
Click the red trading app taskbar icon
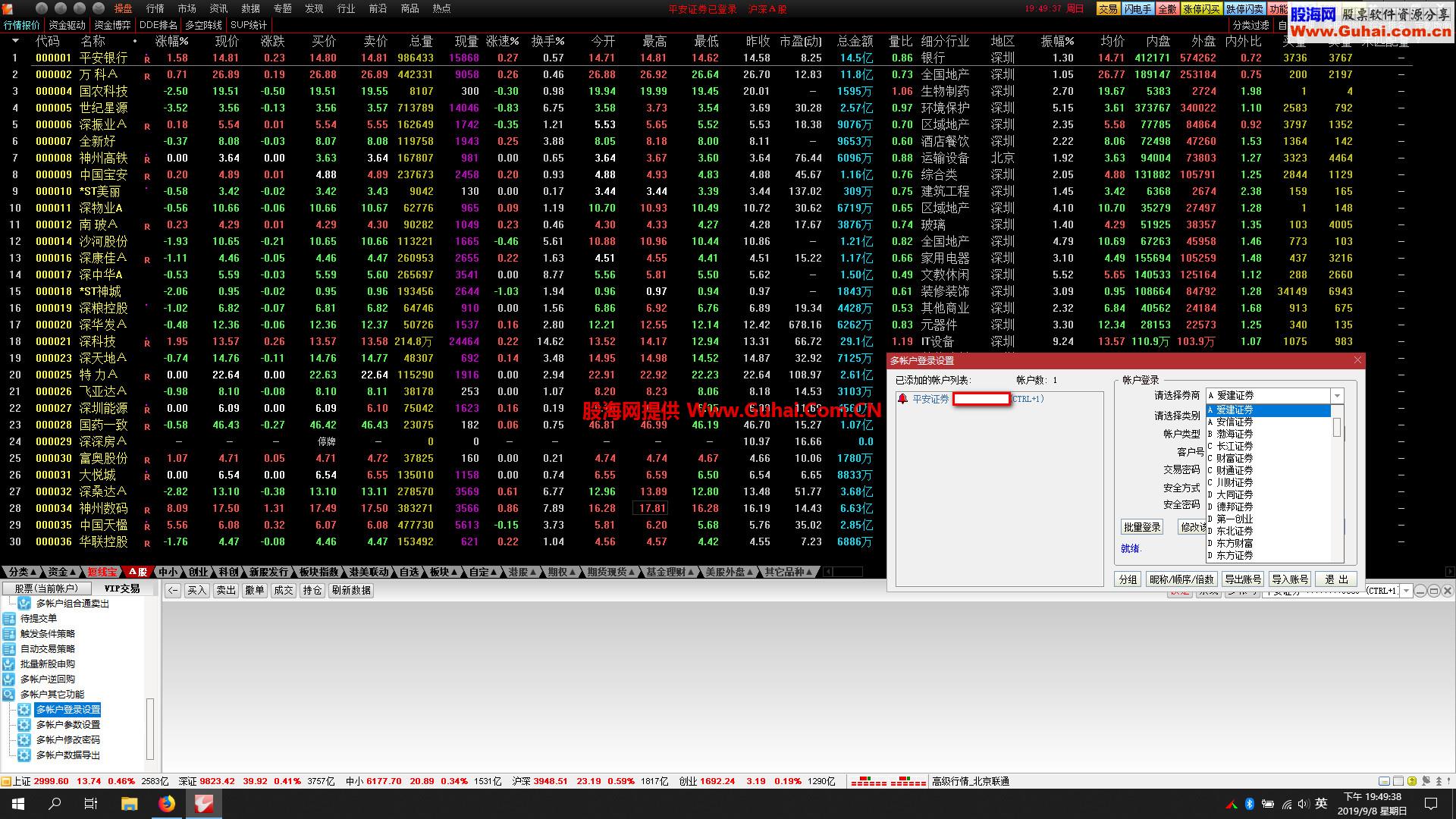[x=203, y=804]
